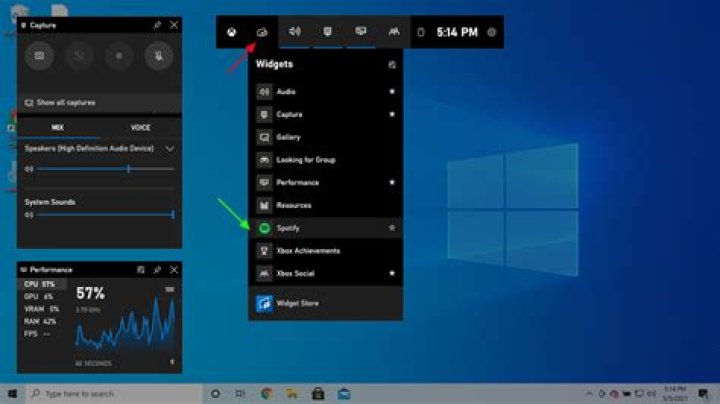Favorite the Spotify widget star

click(392, 228)
